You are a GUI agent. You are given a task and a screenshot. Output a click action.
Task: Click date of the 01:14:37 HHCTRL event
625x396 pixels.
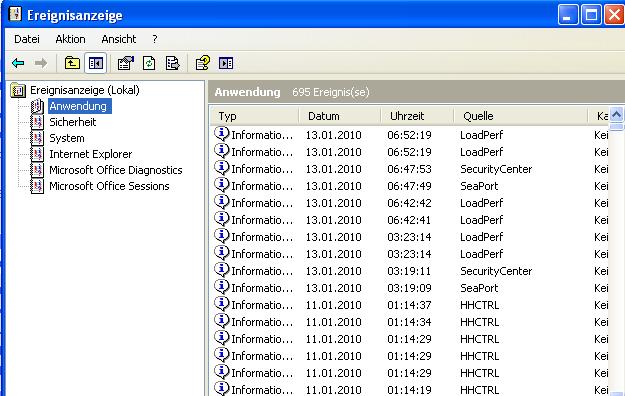coord(334,305)
